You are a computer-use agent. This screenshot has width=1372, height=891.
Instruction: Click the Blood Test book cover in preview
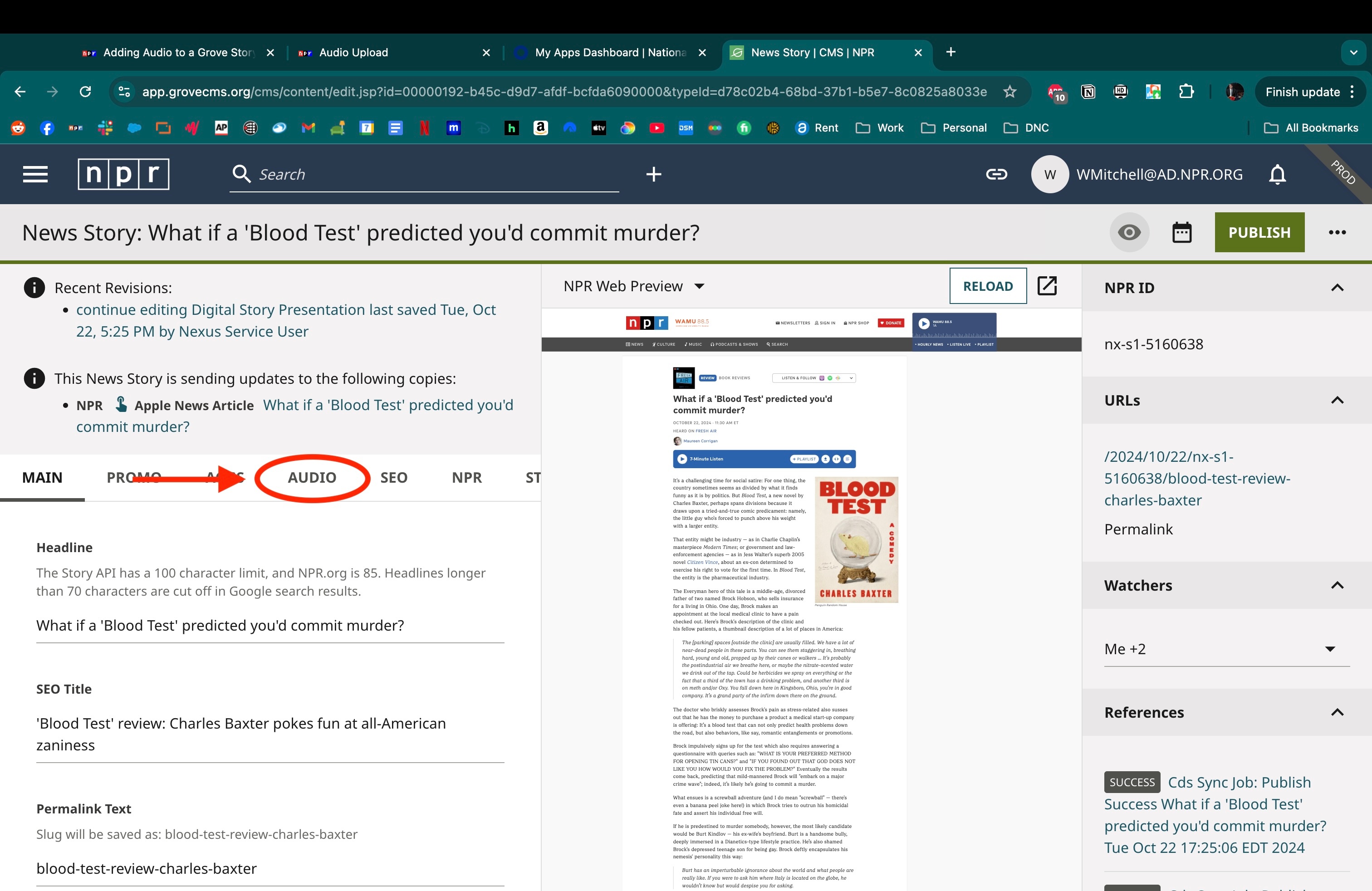[x=856, y=539]
